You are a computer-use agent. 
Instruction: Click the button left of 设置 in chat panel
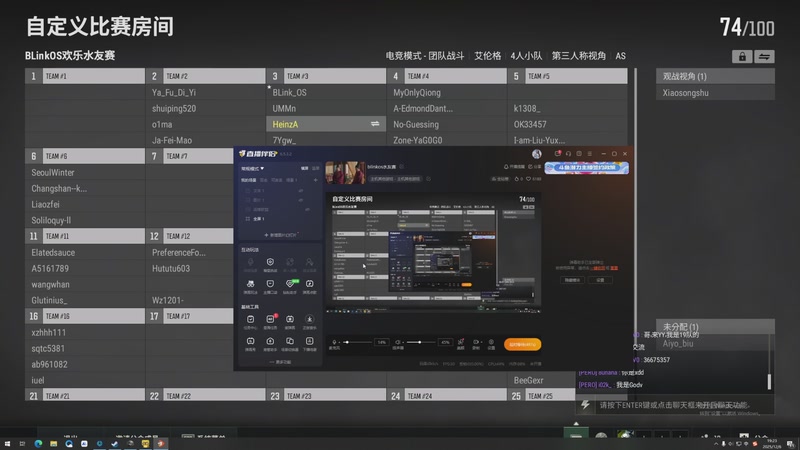click(572, 280)
